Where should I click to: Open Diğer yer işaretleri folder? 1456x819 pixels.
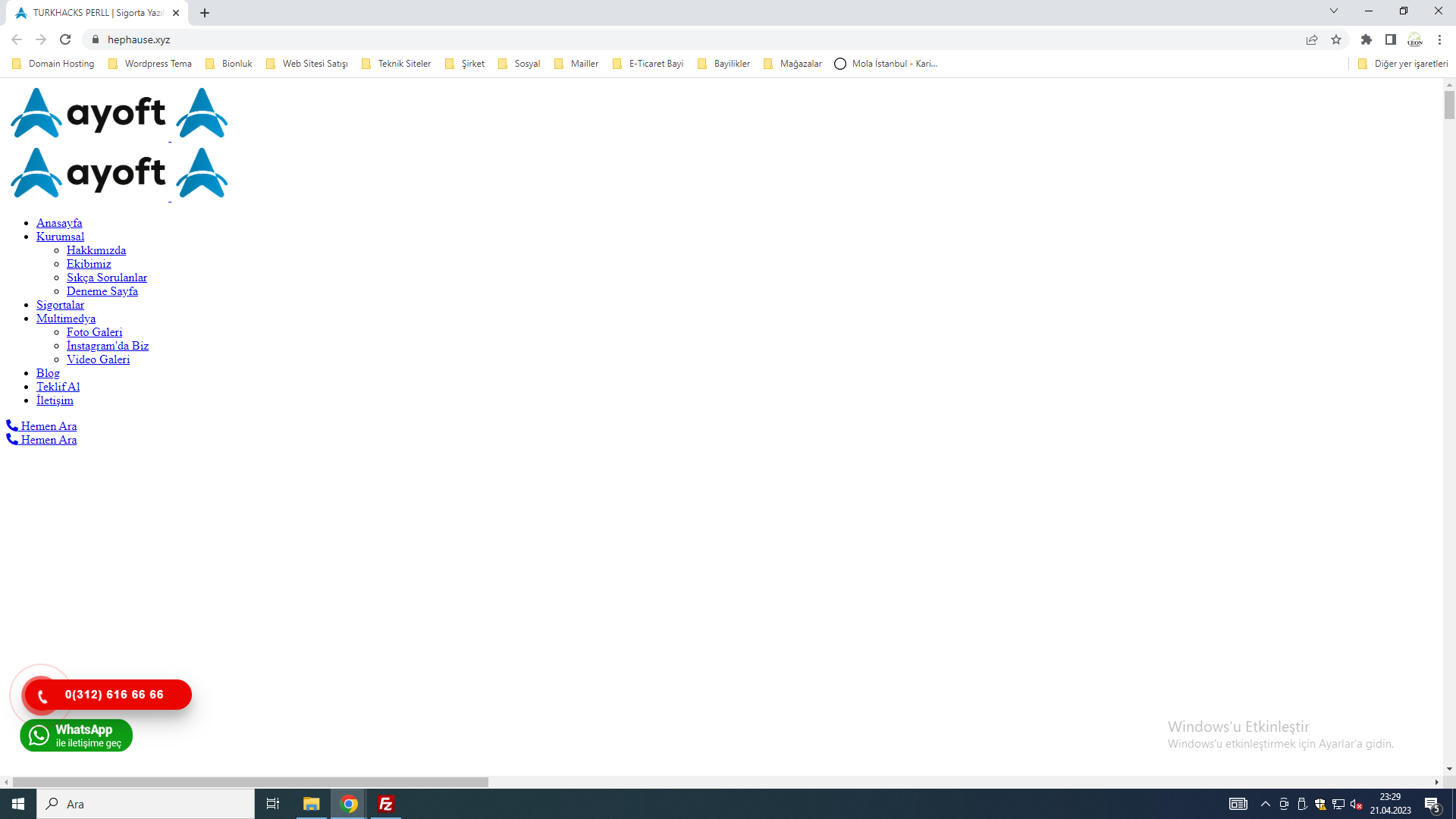[1403, 64]
